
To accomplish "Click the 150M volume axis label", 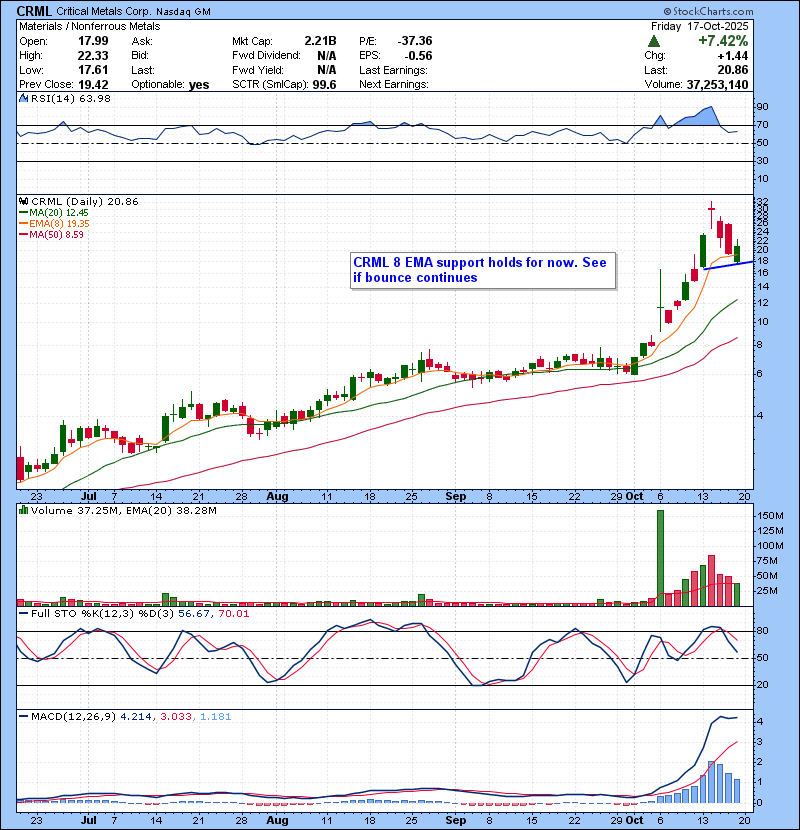I will pos(770,516).
